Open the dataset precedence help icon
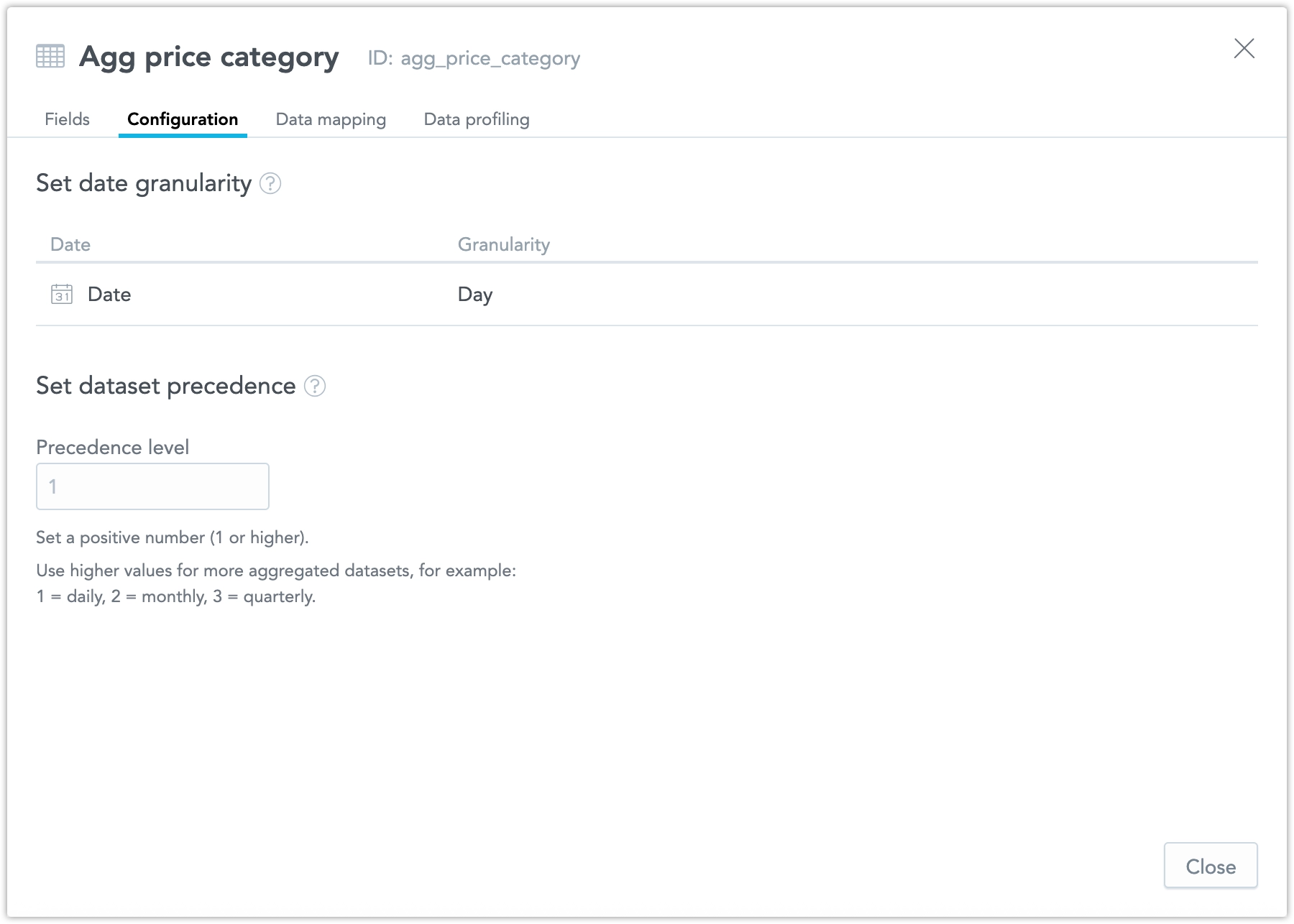This screenshot has width=1294, height=924. point(315,387)
